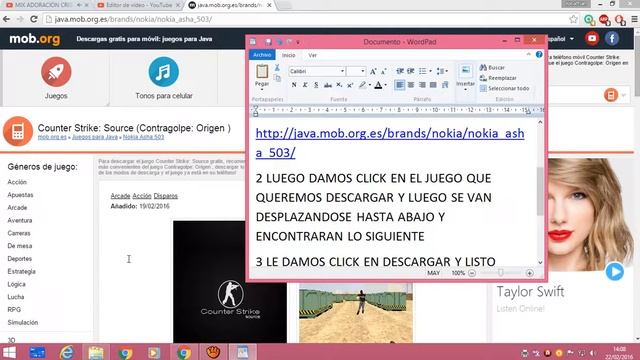This screenshot has width=640, height=360.
Task: Click the text highlight color pen icon
Action: pyautogui.click(x=362, y=85)
